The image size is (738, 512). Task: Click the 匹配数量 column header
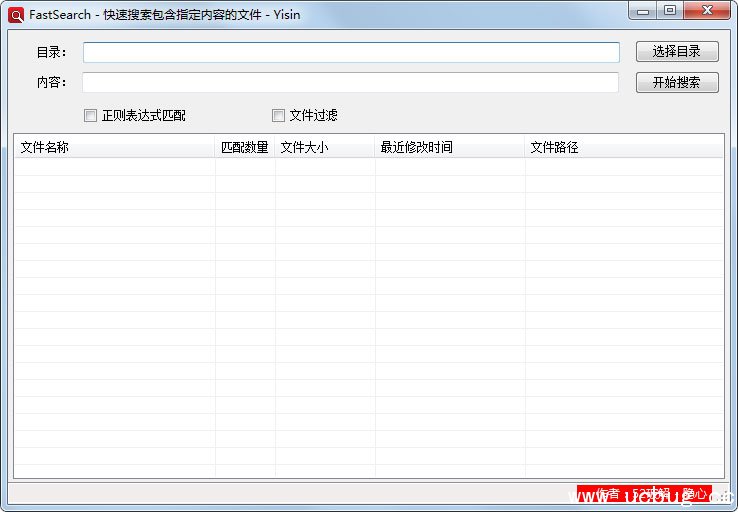pos(245,147)
